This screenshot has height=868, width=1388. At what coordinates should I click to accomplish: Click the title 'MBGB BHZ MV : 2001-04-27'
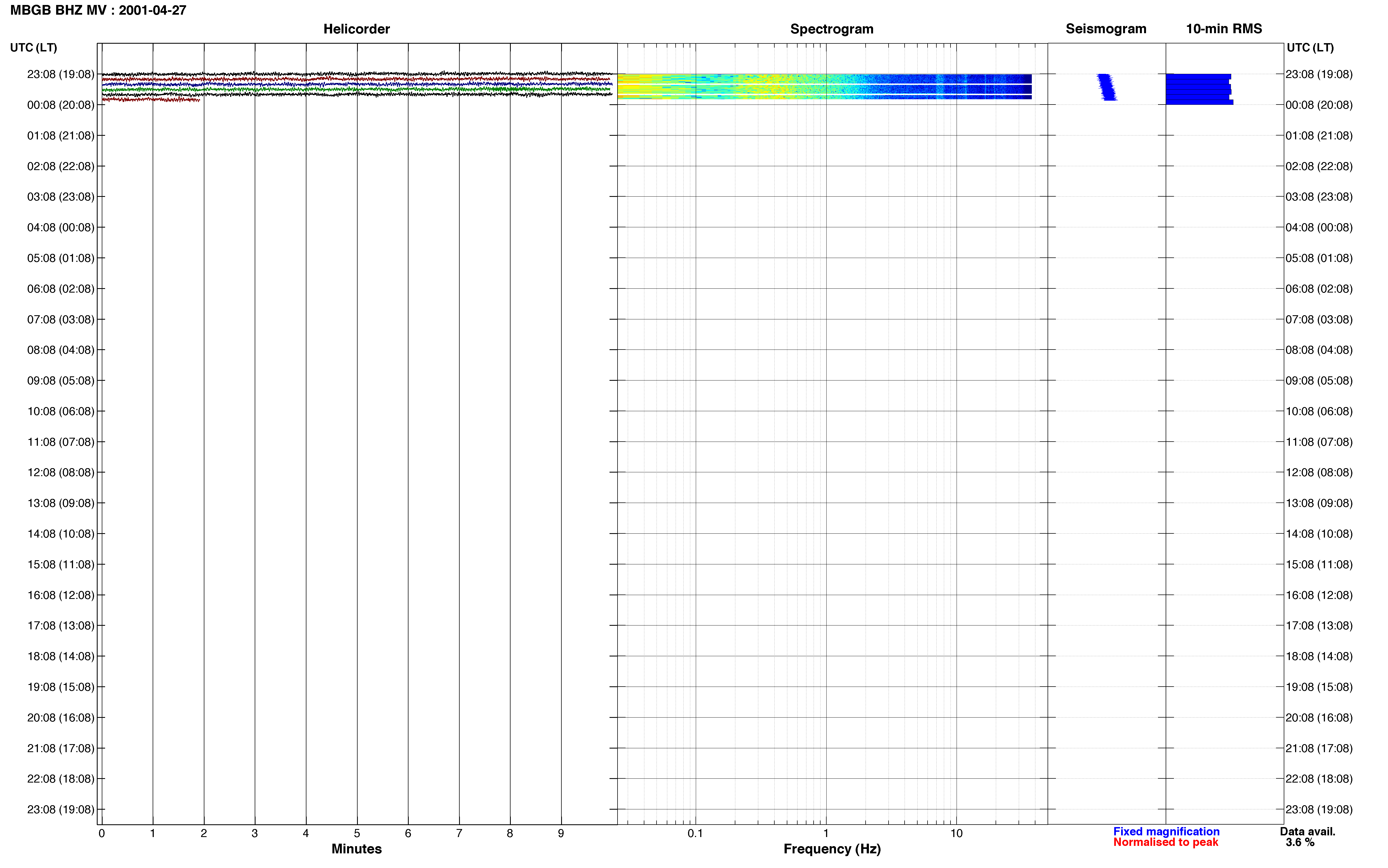98,10
